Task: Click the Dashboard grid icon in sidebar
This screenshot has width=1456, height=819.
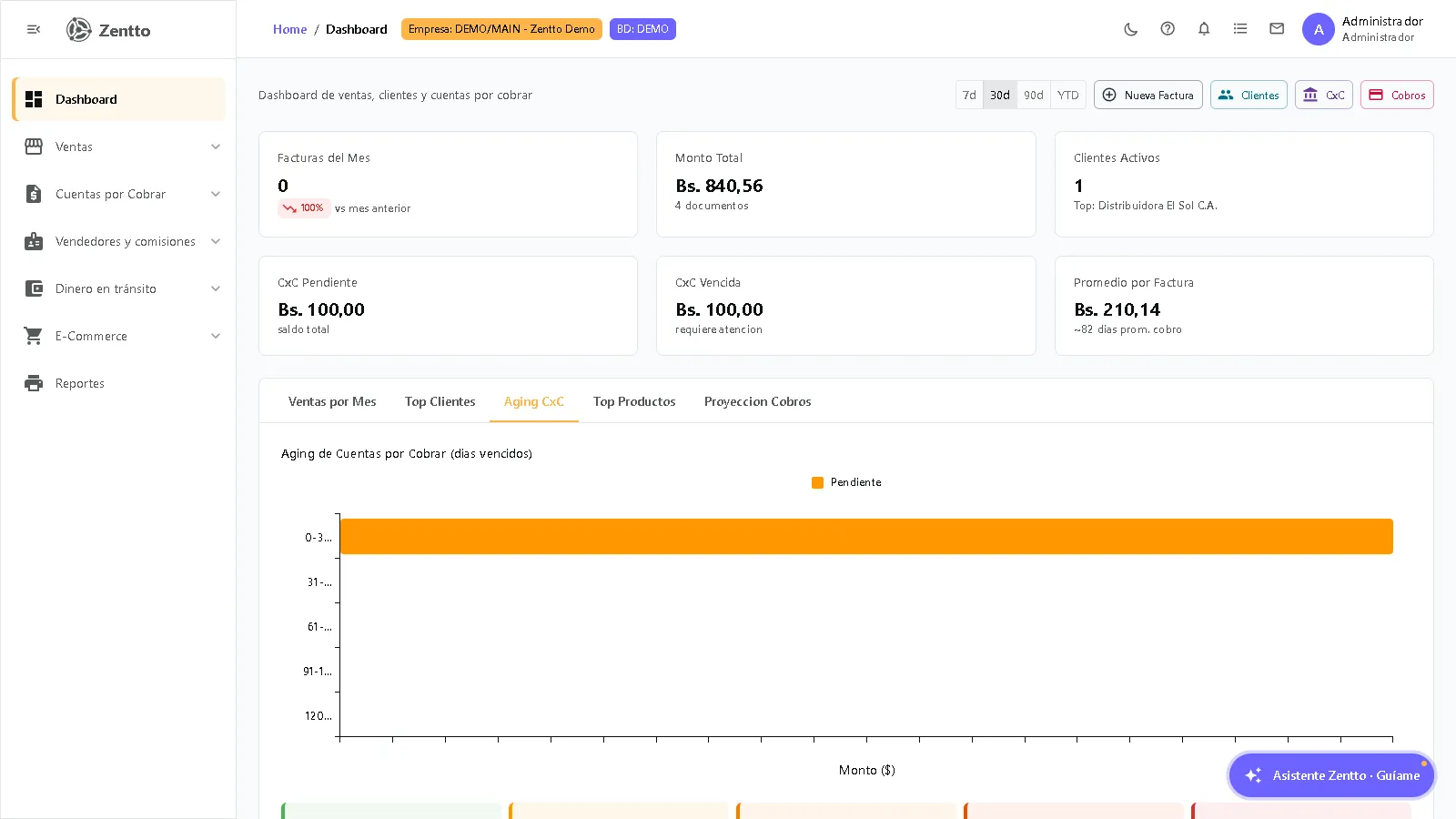Action: (x=34, y=99)
